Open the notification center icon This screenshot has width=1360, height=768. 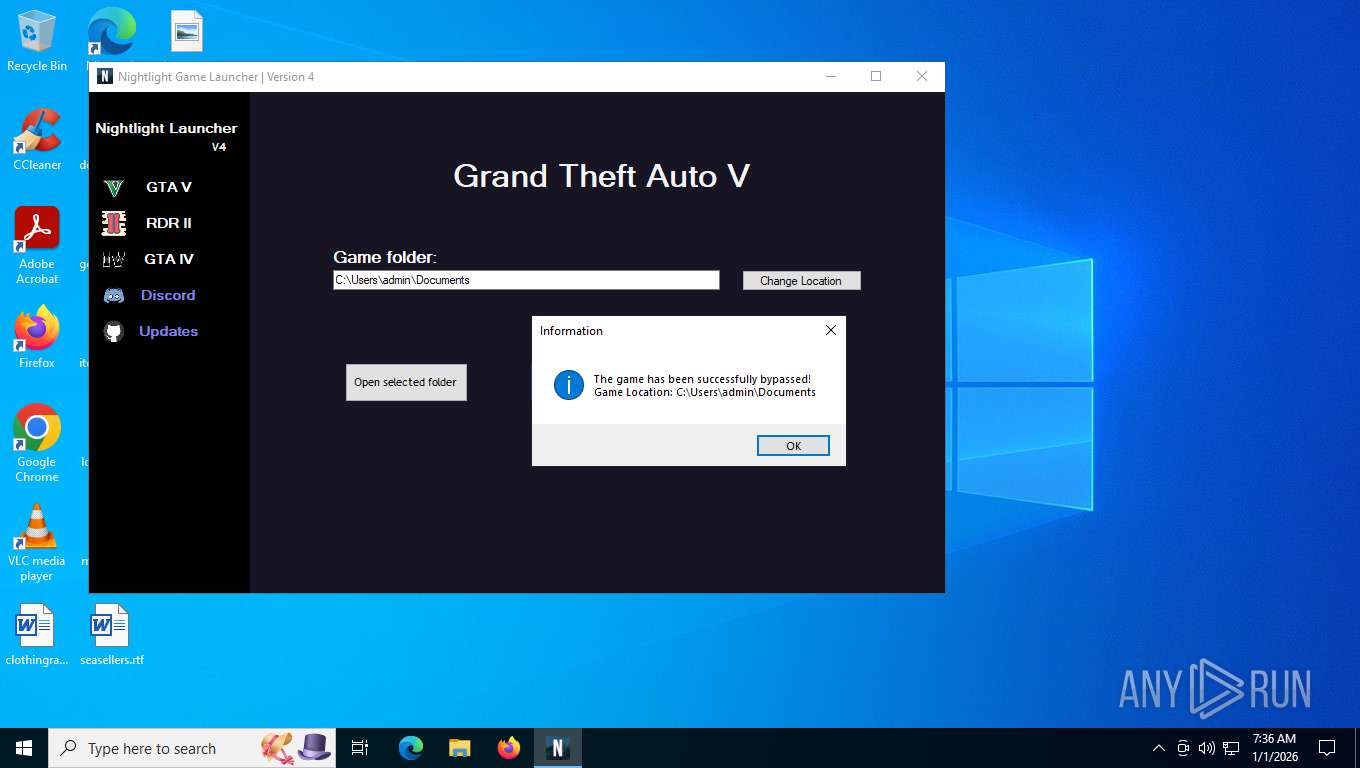pyautogui.click(x=1327, y=748)
